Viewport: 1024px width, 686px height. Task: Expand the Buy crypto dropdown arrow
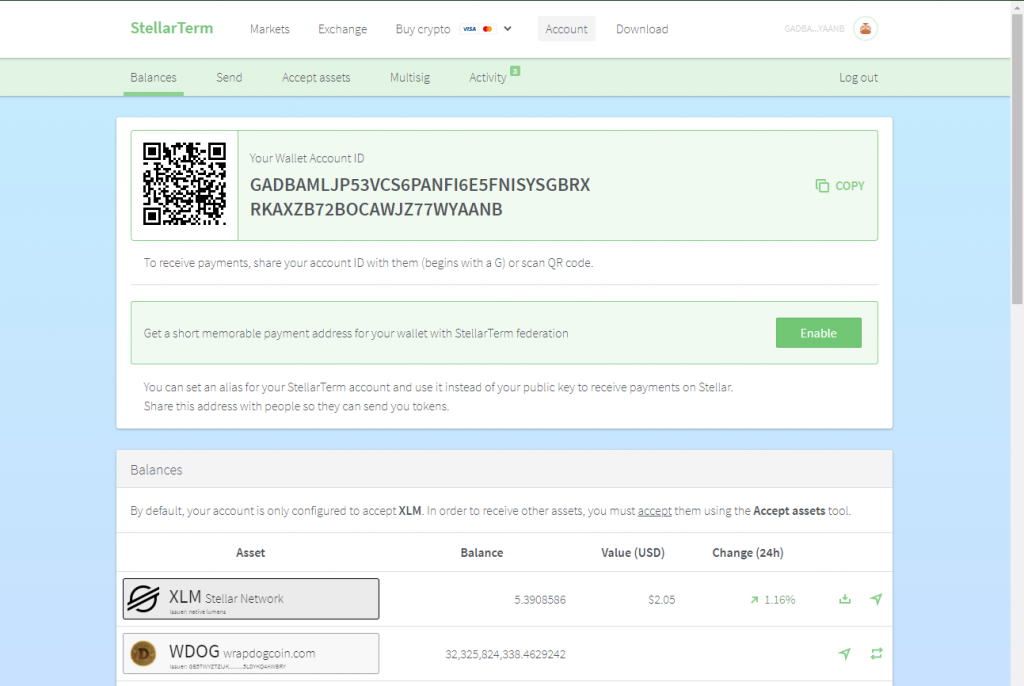[508, 29]
